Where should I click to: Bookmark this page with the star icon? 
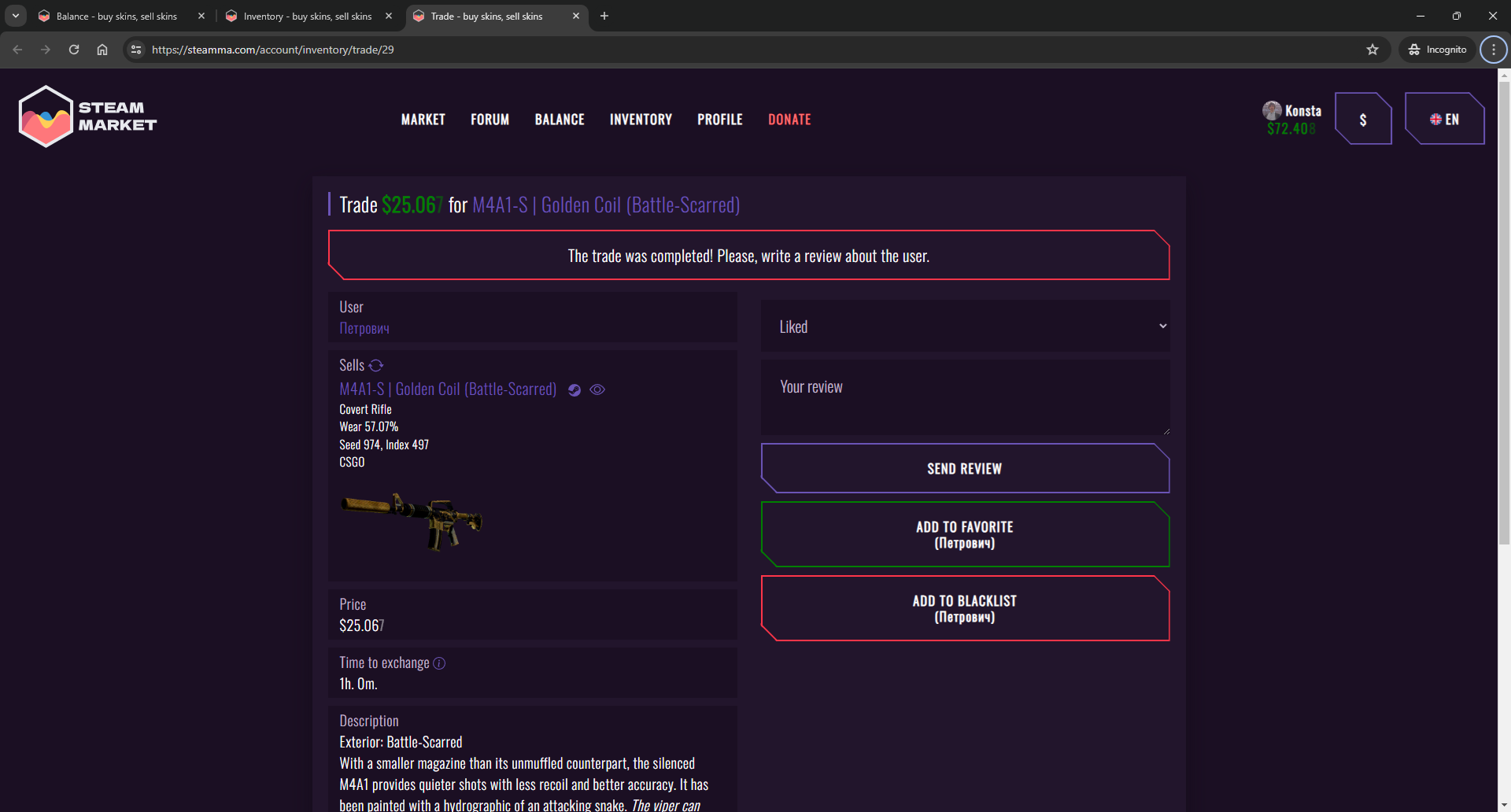coord(1372,50)
